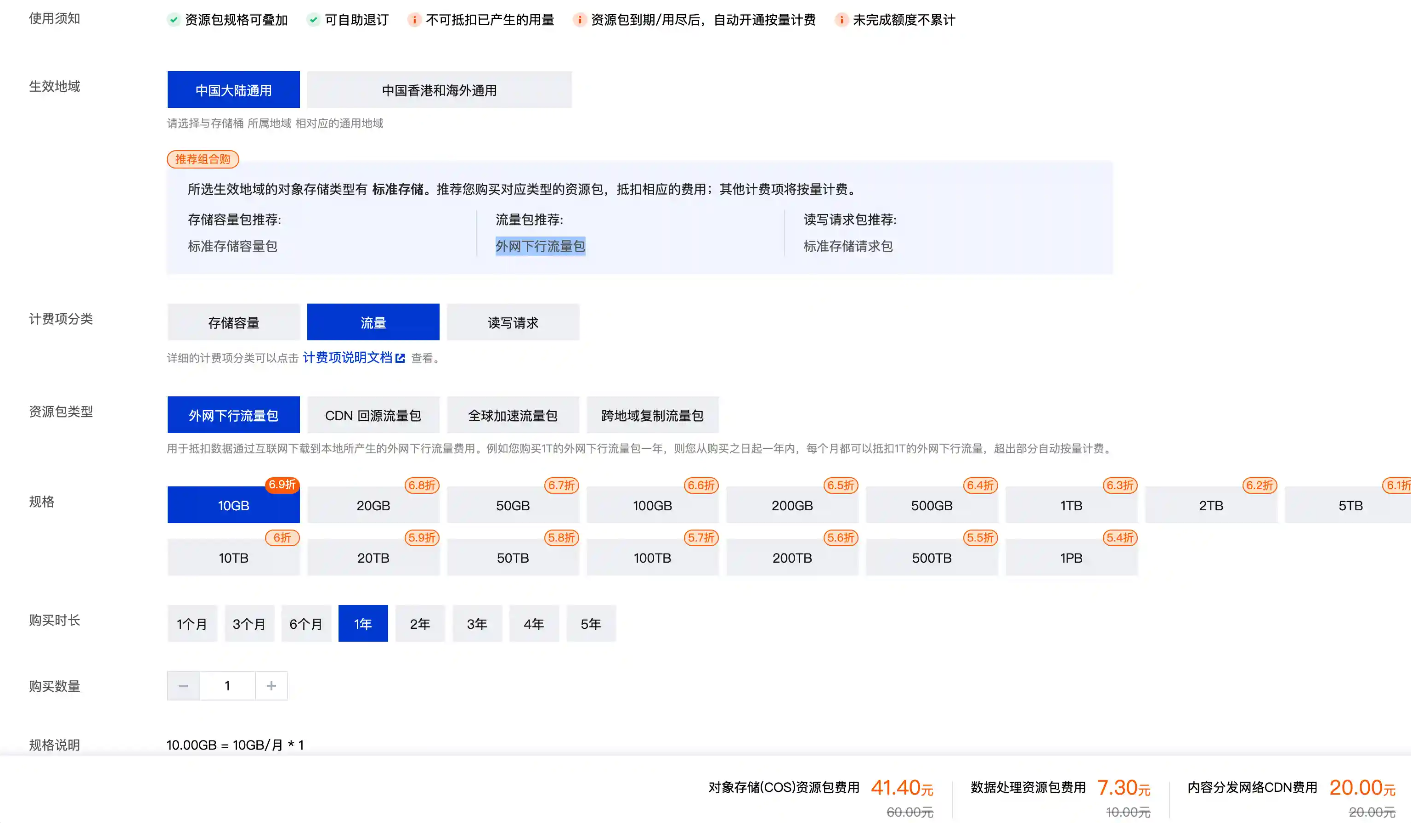Switch to 读写请求 billing category
1411x823 pixels.
513,322
